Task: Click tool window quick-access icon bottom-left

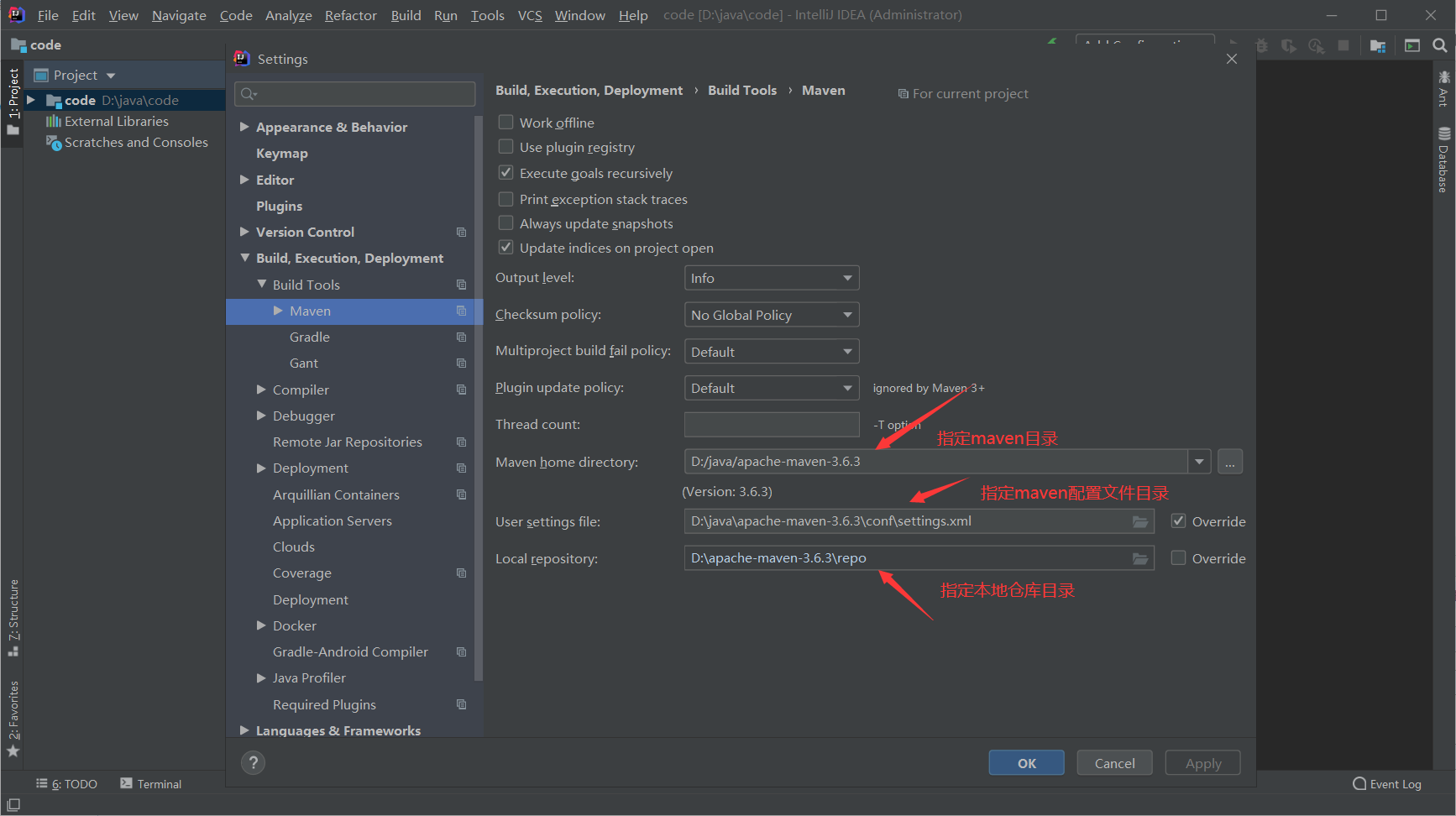Action: pos(13,804)
